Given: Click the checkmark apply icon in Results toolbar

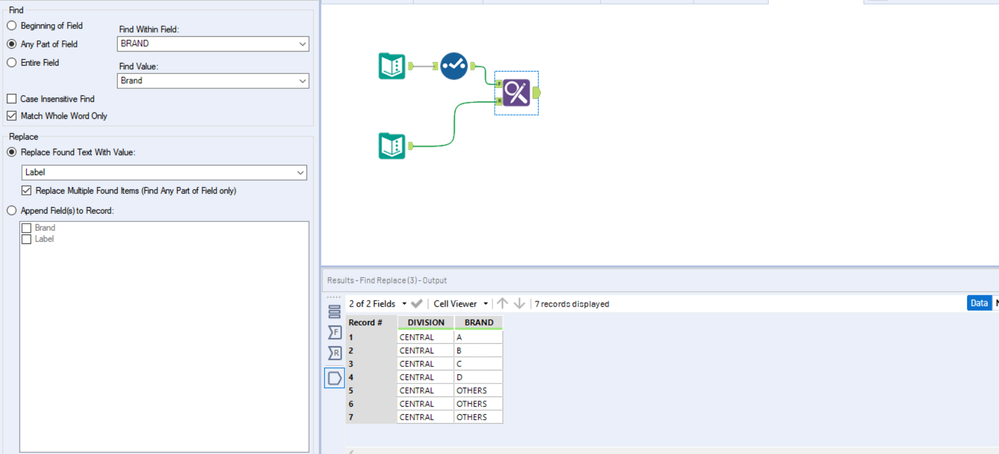Looking at the screenshot, I should [x=417, y=304].
